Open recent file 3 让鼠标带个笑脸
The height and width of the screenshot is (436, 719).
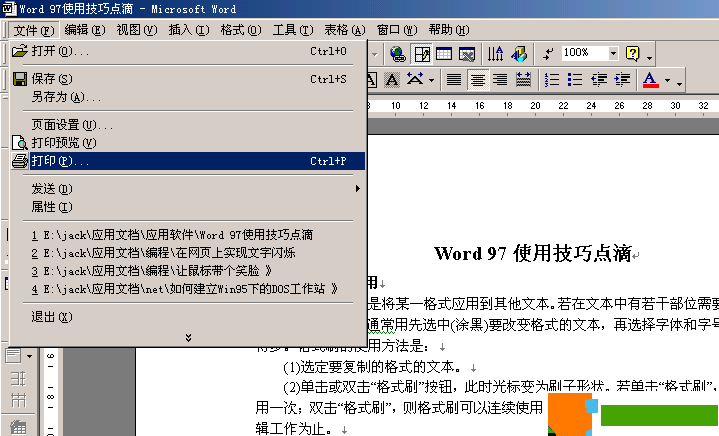pos(188,271)
